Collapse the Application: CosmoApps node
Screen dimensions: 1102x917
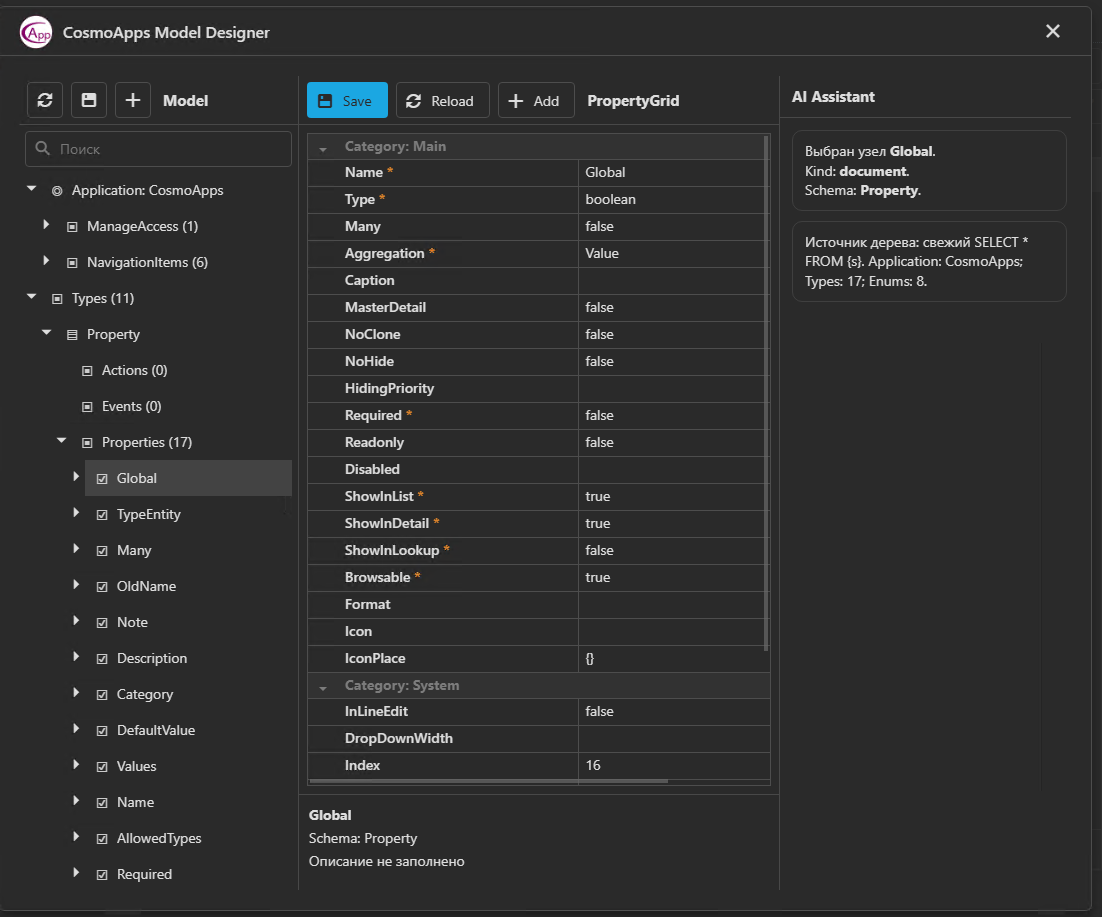tap(32, 188)
